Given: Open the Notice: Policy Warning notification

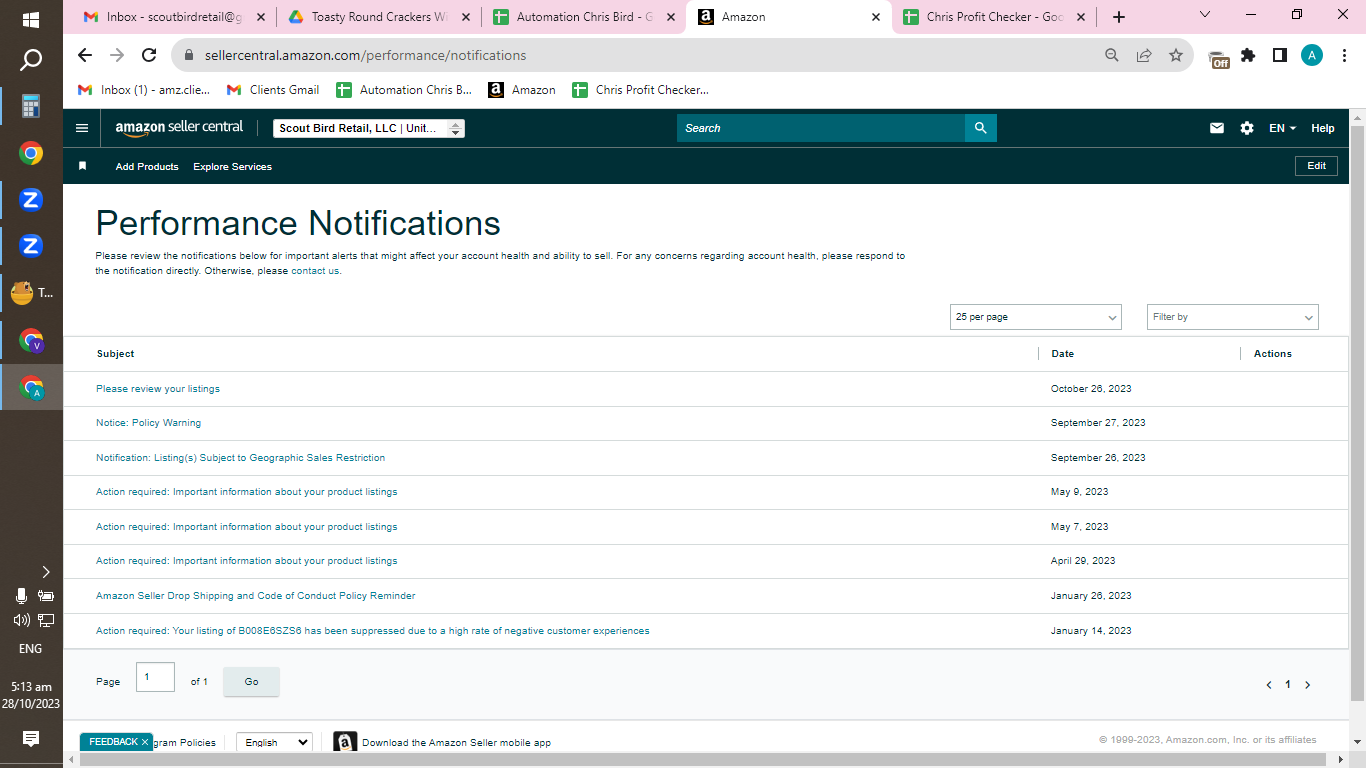Looking at the screenshot, I should click(x=148, y=423).
